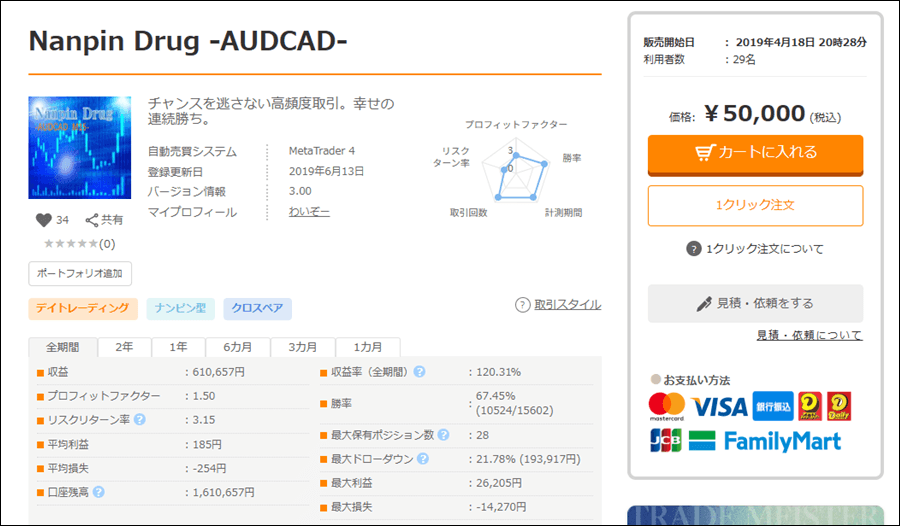
Task: Switch to the 2年 tab
Action: 124,347
